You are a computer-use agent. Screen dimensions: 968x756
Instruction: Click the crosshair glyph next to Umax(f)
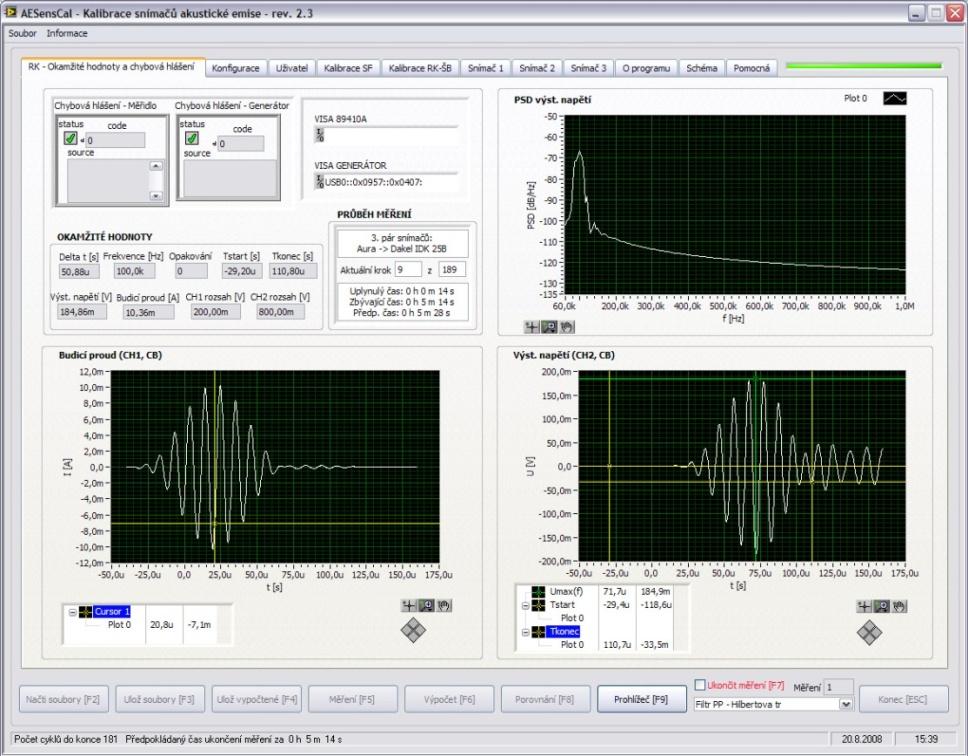[x=538, y=591]
